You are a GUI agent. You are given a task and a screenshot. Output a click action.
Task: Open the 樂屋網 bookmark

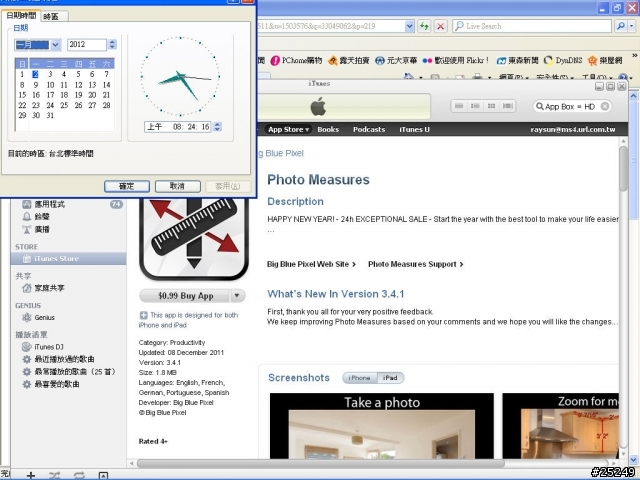point(605,60)
